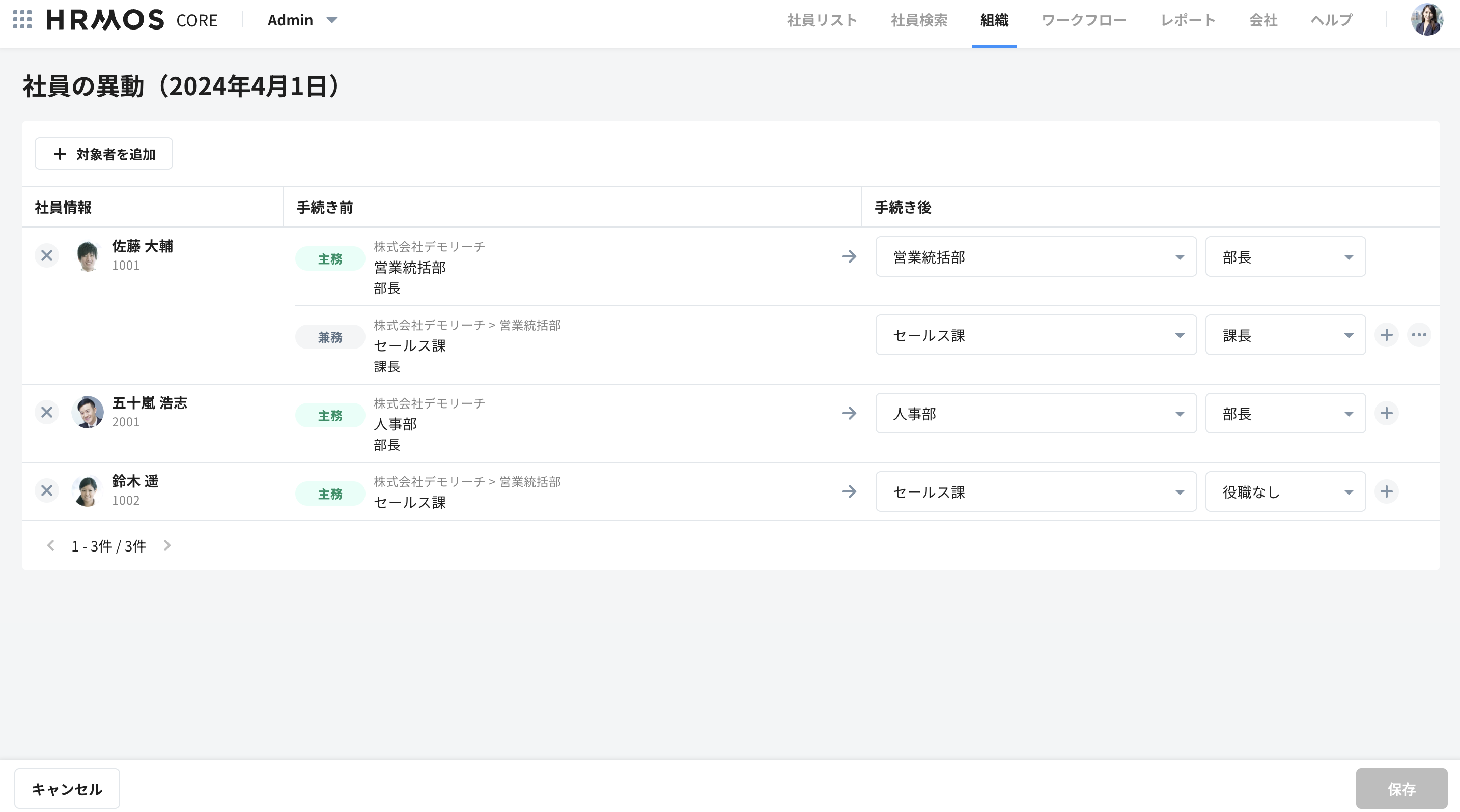
Task: Click the 対象者を追加 button
Action: click(104, 154)
